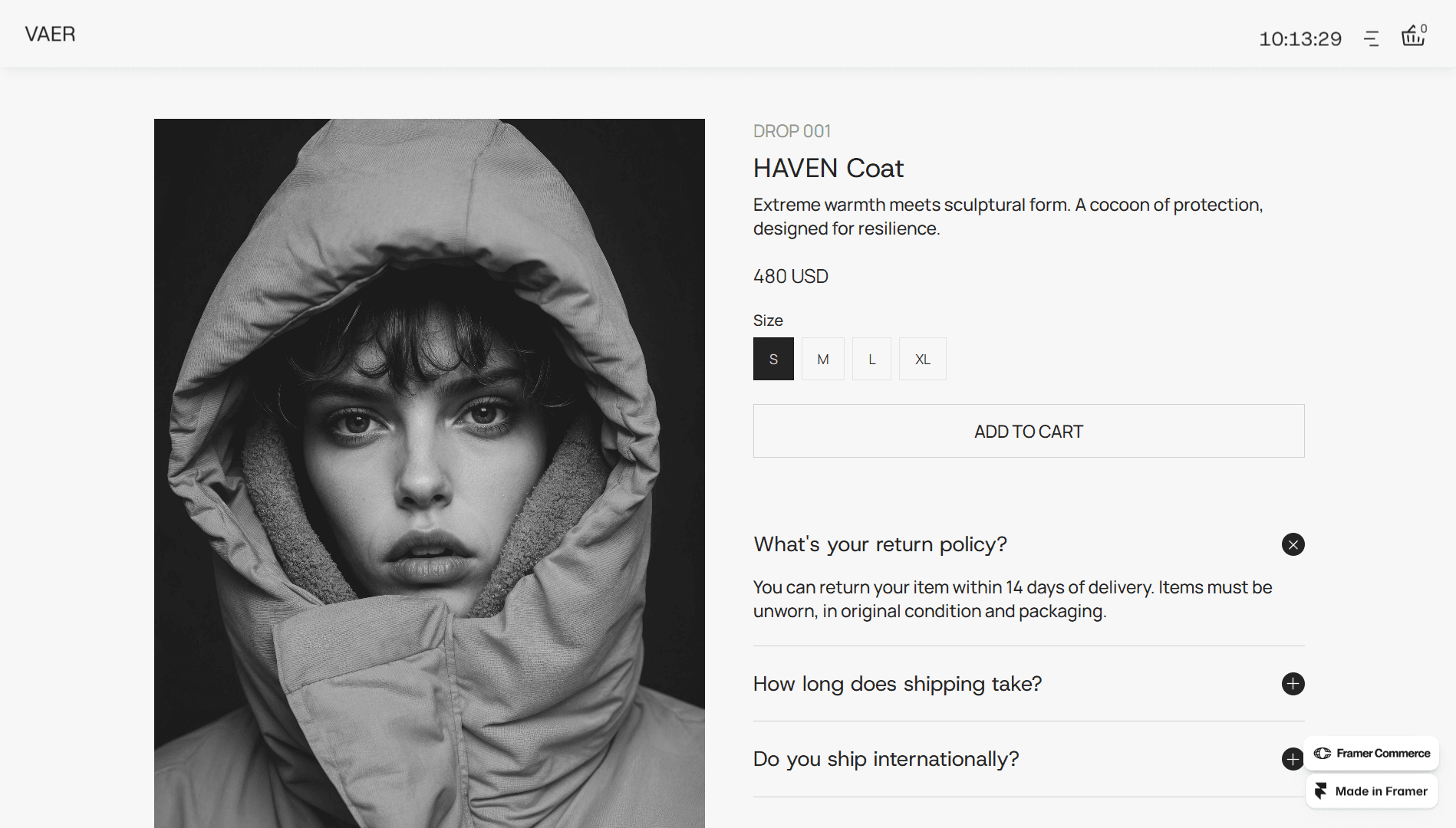Viewport: 1456px width, 828px height.
Task: Click the plus icon next to international shipping
Action: [1293, 759]
